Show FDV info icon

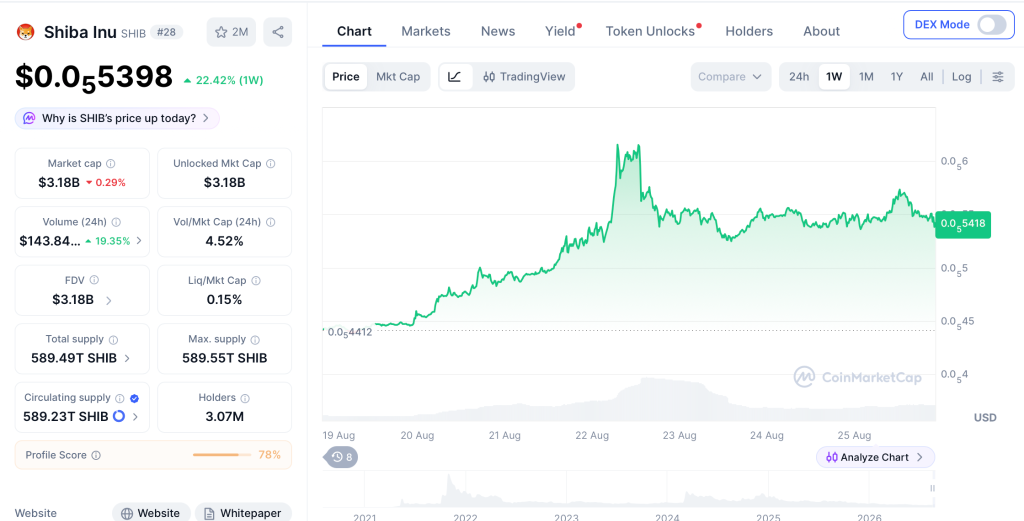click(94, 280)
